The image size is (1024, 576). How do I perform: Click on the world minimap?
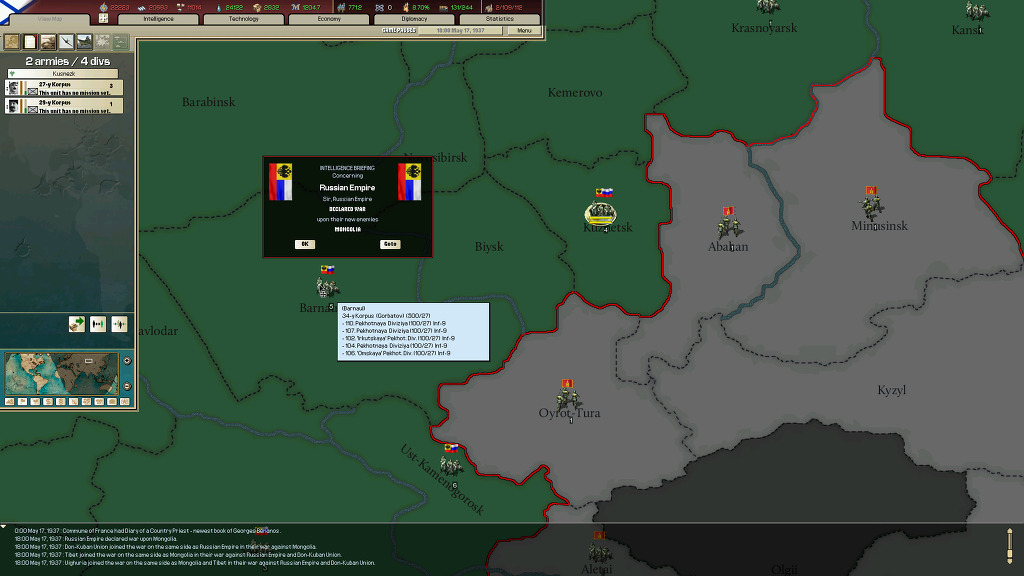pos(61,374)
